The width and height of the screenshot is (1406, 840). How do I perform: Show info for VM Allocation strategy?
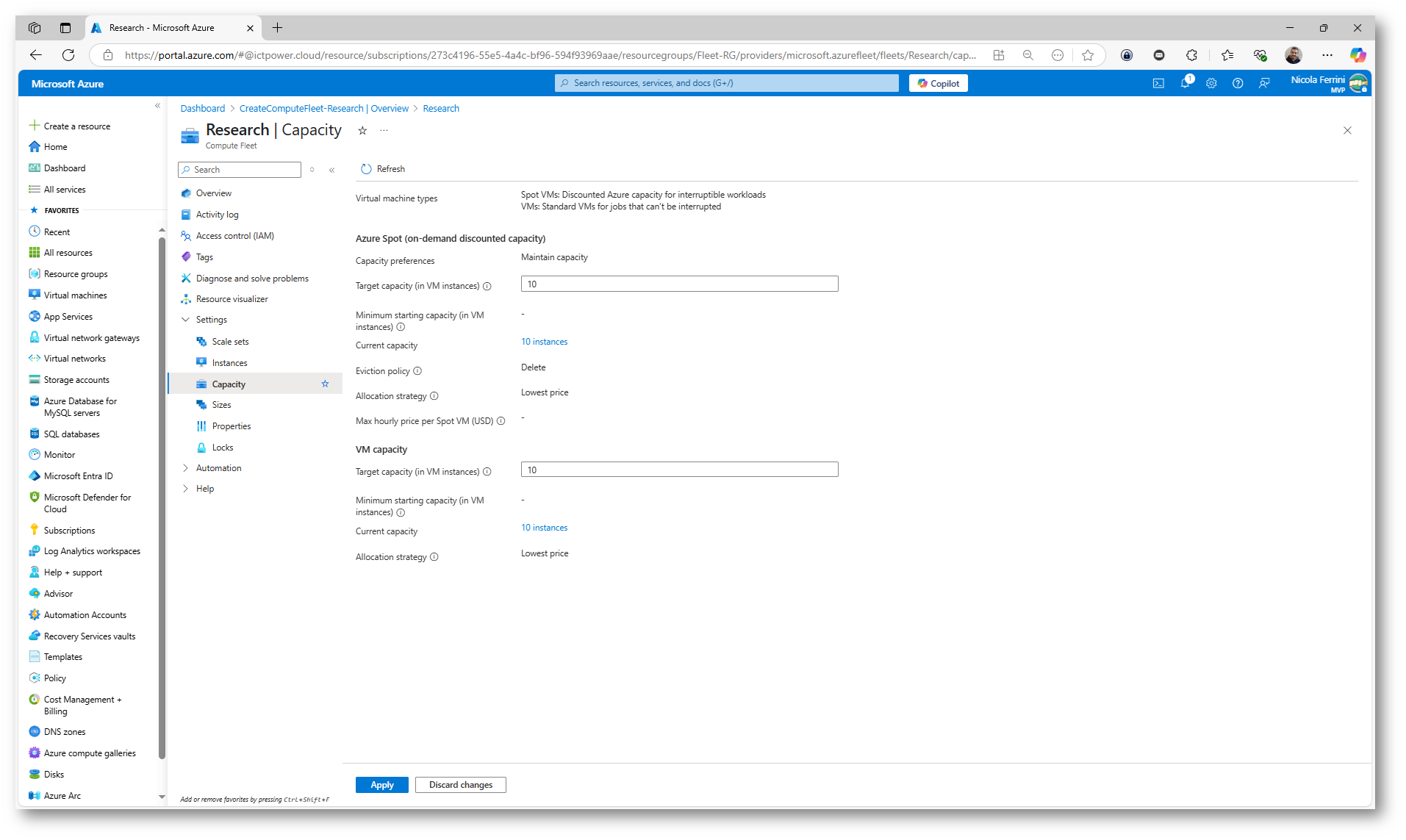pyautogui.click(x=434, y=557)
